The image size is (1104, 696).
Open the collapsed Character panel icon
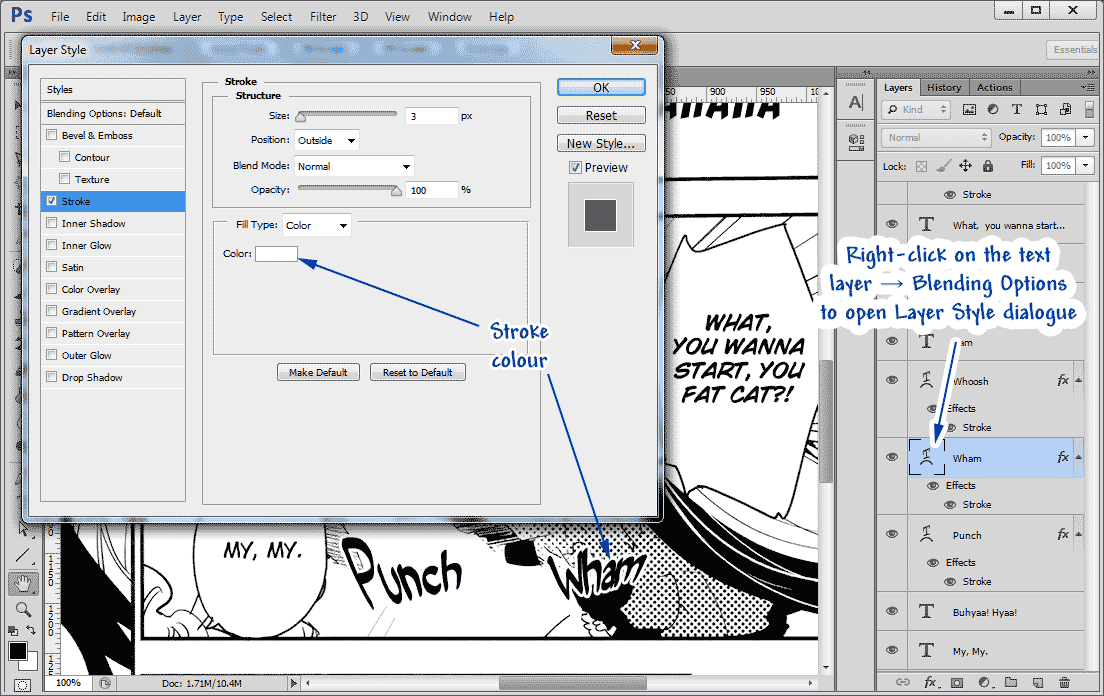(x=855, y=103)
